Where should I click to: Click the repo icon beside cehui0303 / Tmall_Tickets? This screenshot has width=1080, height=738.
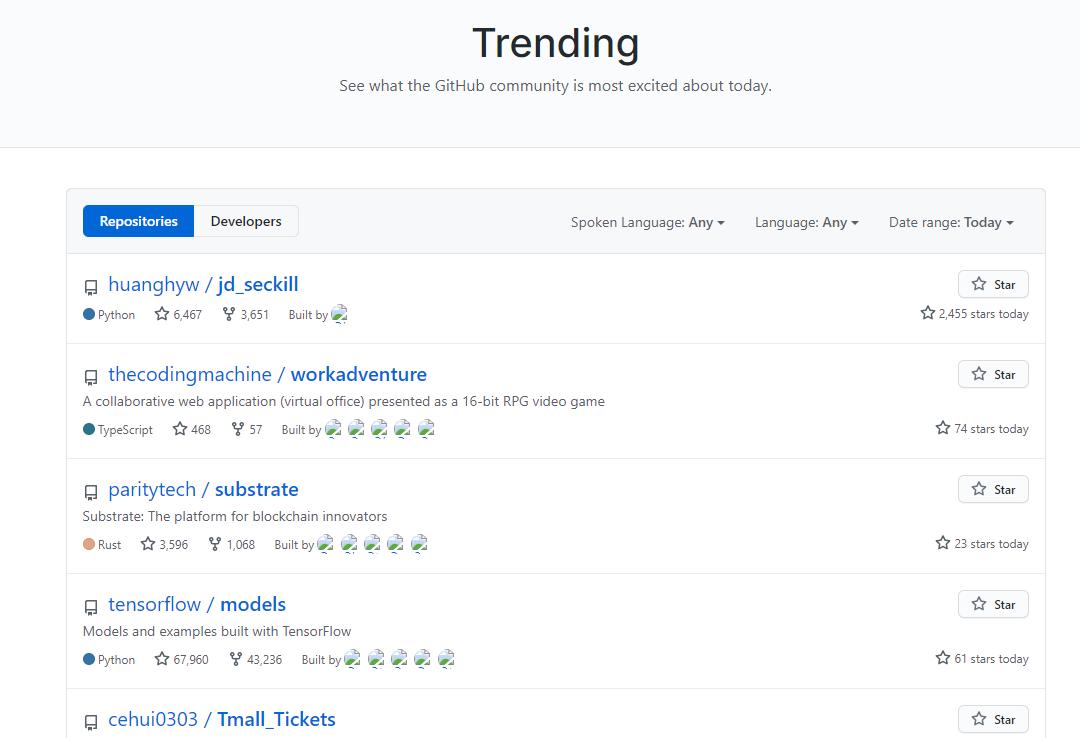tap(91, 722)
